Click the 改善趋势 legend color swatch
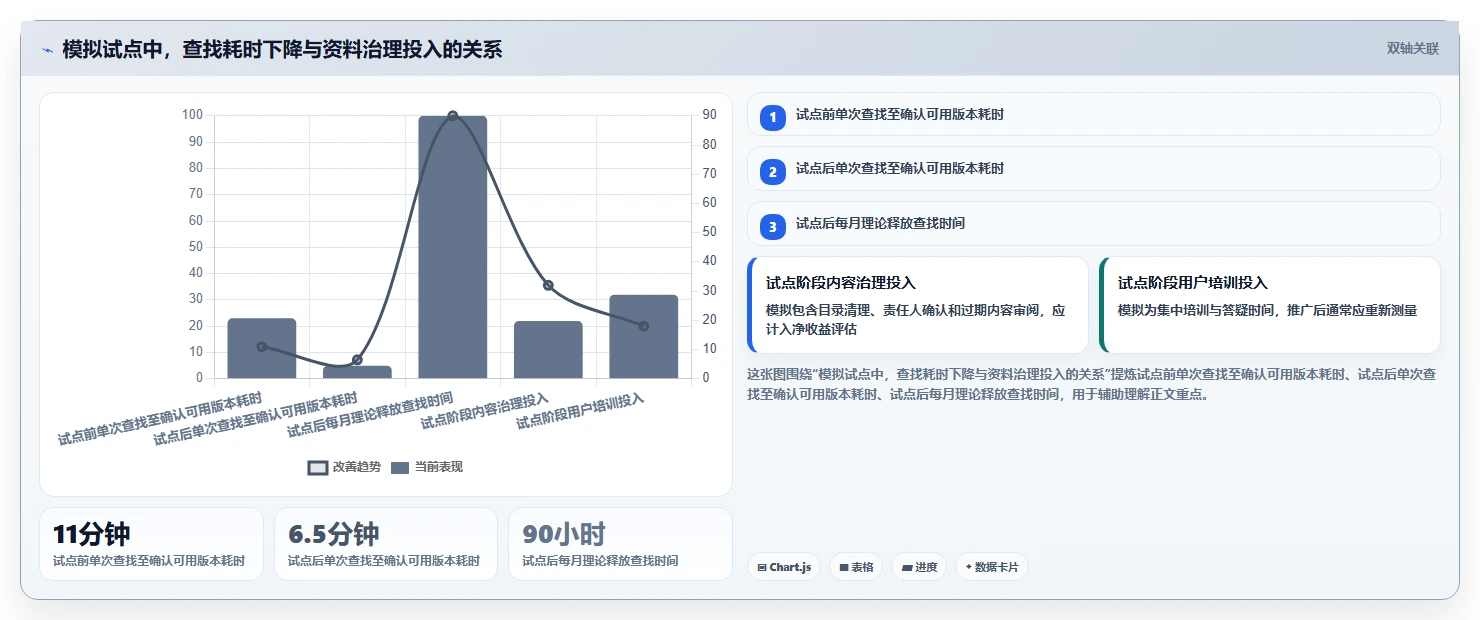The height and width of the screenshot is (620, 1480). click(318, 468)
